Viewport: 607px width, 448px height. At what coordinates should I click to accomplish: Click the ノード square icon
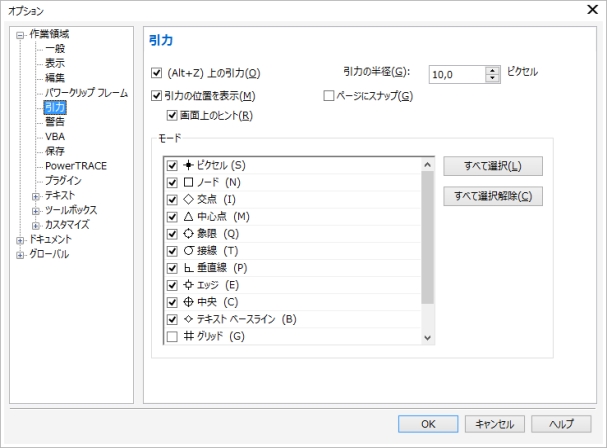coord(188,182)
